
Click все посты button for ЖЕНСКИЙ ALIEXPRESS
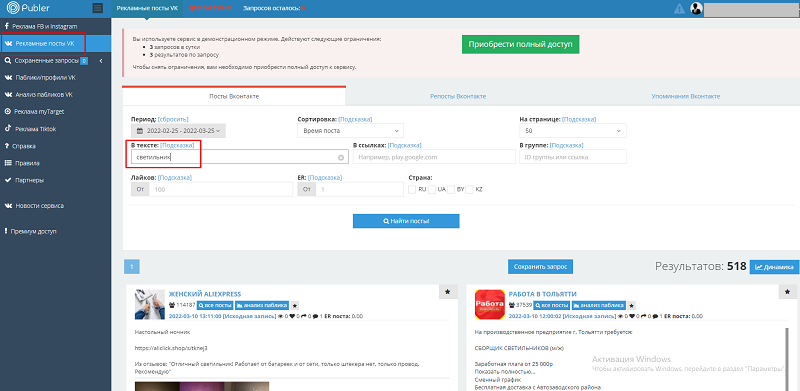pos(215,305)
